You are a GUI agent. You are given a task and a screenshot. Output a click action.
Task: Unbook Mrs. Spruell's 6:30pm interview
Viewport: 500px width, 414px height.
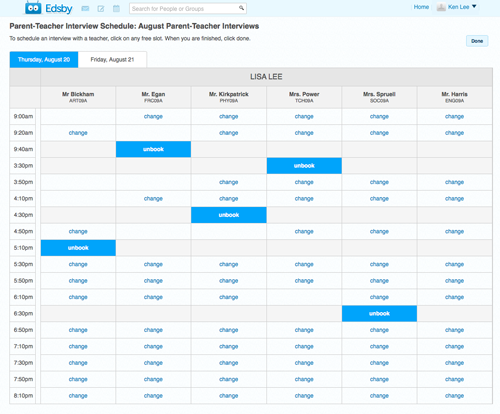tap(379, 313)
